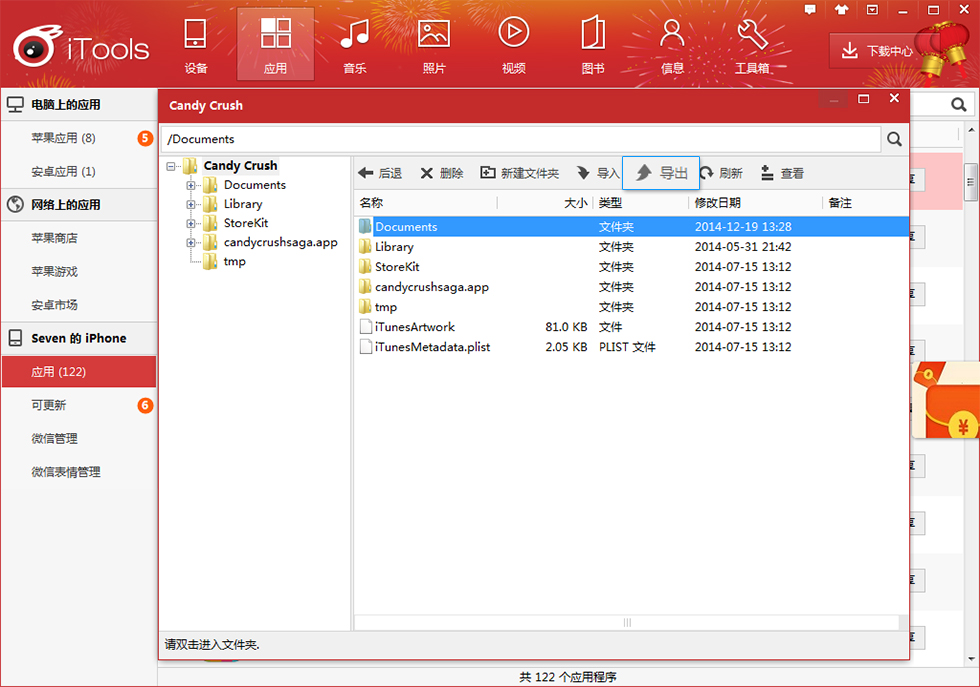The width and height of the screenshot is (980, 687).
Task: Click the 导出 (Export) toolbar button
Action: pos(661,173)
